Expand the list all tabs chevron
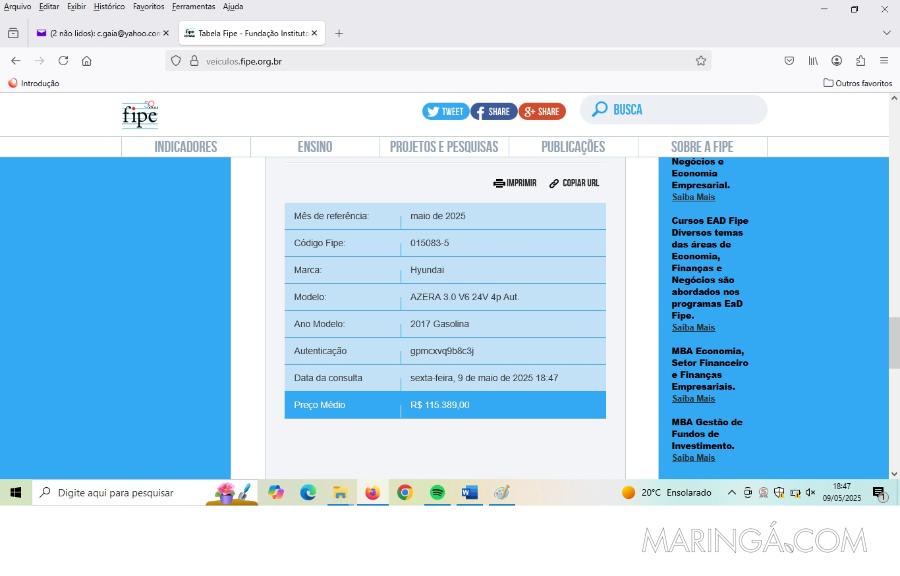 [886, 33]
